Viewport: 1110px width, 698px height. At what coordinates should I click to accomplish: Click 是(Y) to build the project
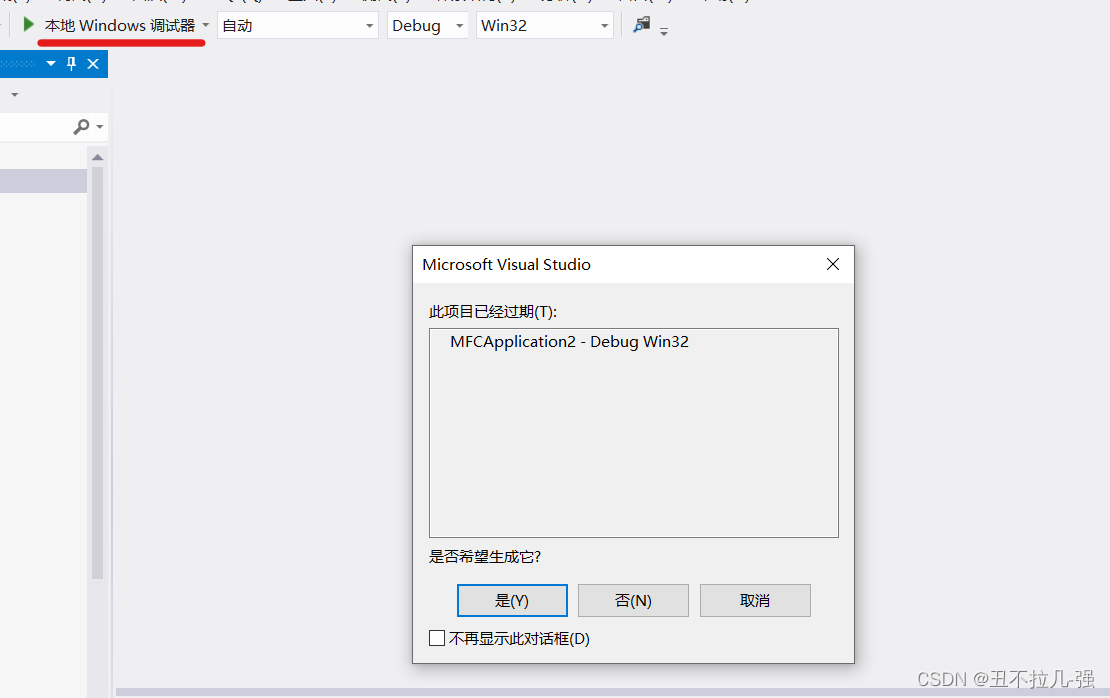(x=512, y=600)
